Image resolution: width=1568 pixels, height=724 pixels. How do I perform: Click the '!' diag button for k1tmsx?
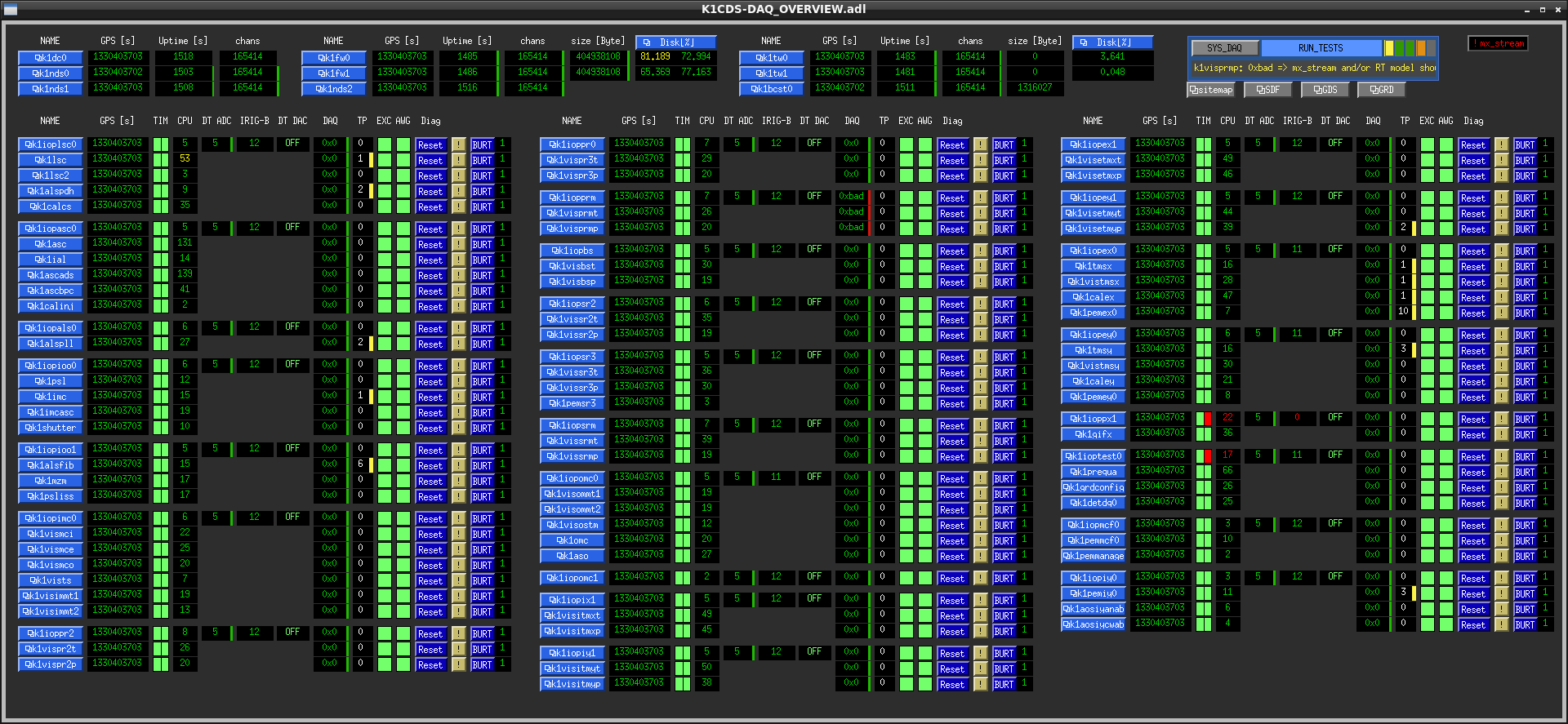pyautogui.click(x=1502, y=266)
